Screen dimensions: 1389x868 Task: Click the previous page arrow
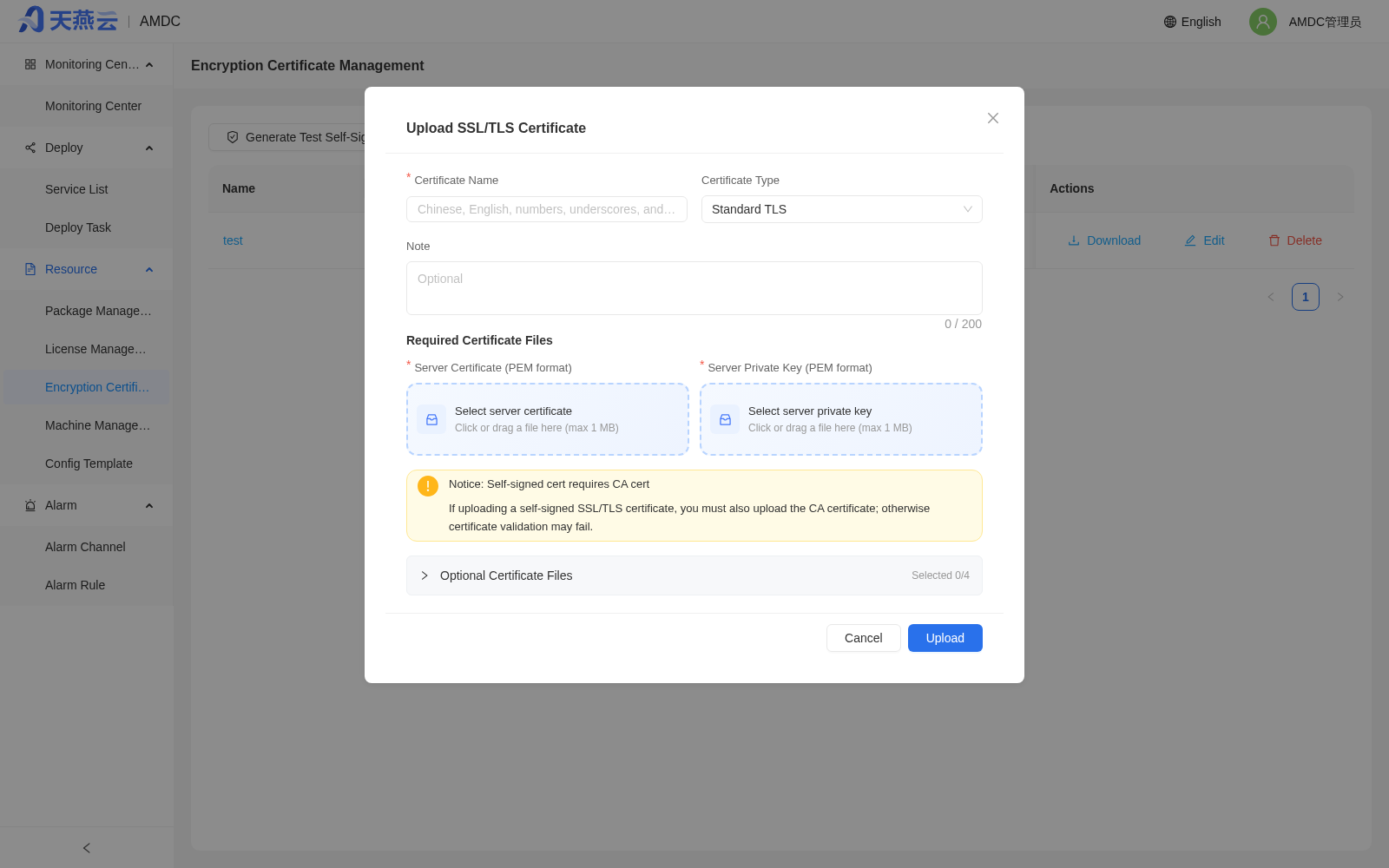(1271, 297)
